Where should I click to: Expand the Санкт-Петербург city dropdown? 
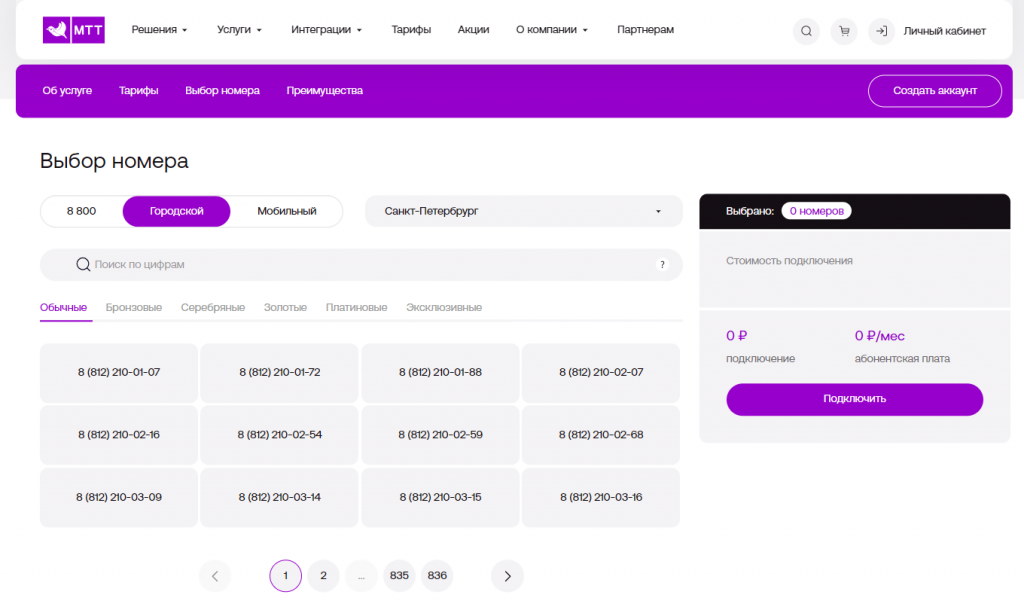pos(523,211)
